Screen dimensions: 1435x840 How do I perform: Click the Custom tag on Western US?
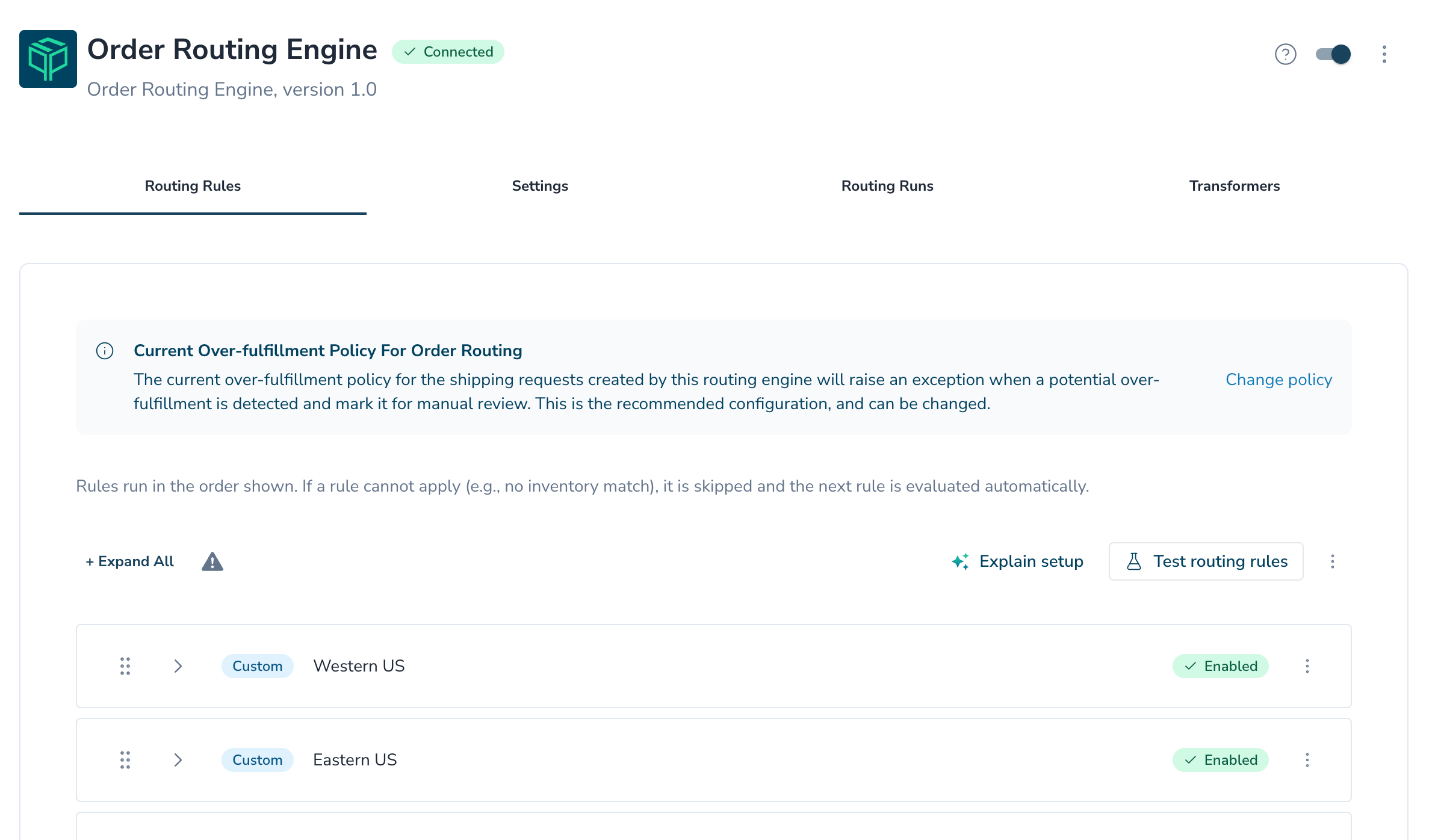tap(258, 666)
